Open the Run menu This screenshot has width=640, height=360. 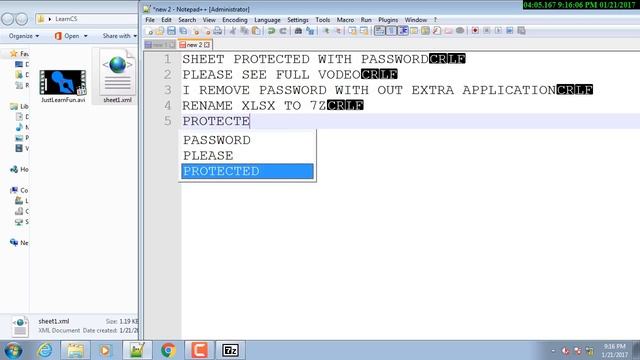[x=366, y=20]
